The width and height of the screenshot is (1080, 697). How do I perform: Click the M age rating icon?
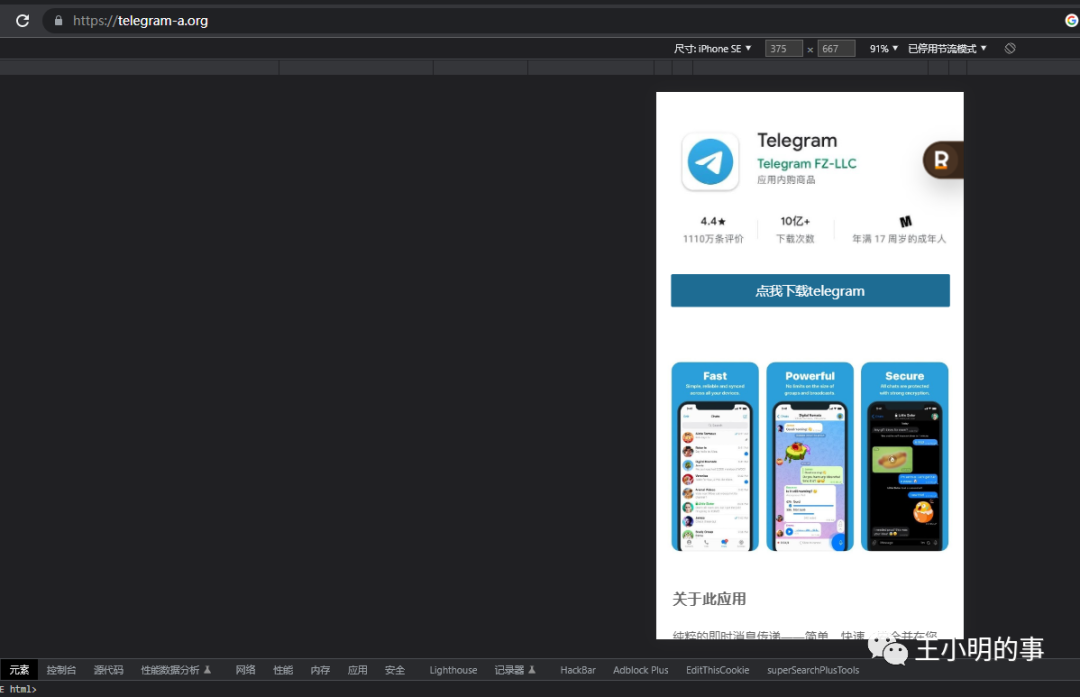(906, 221)
